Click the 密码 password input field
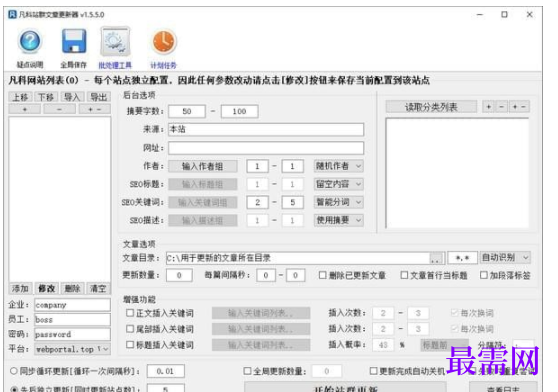The width and height of the screenshot is (558, 392). pyautogui.click(x=73, y=334)
